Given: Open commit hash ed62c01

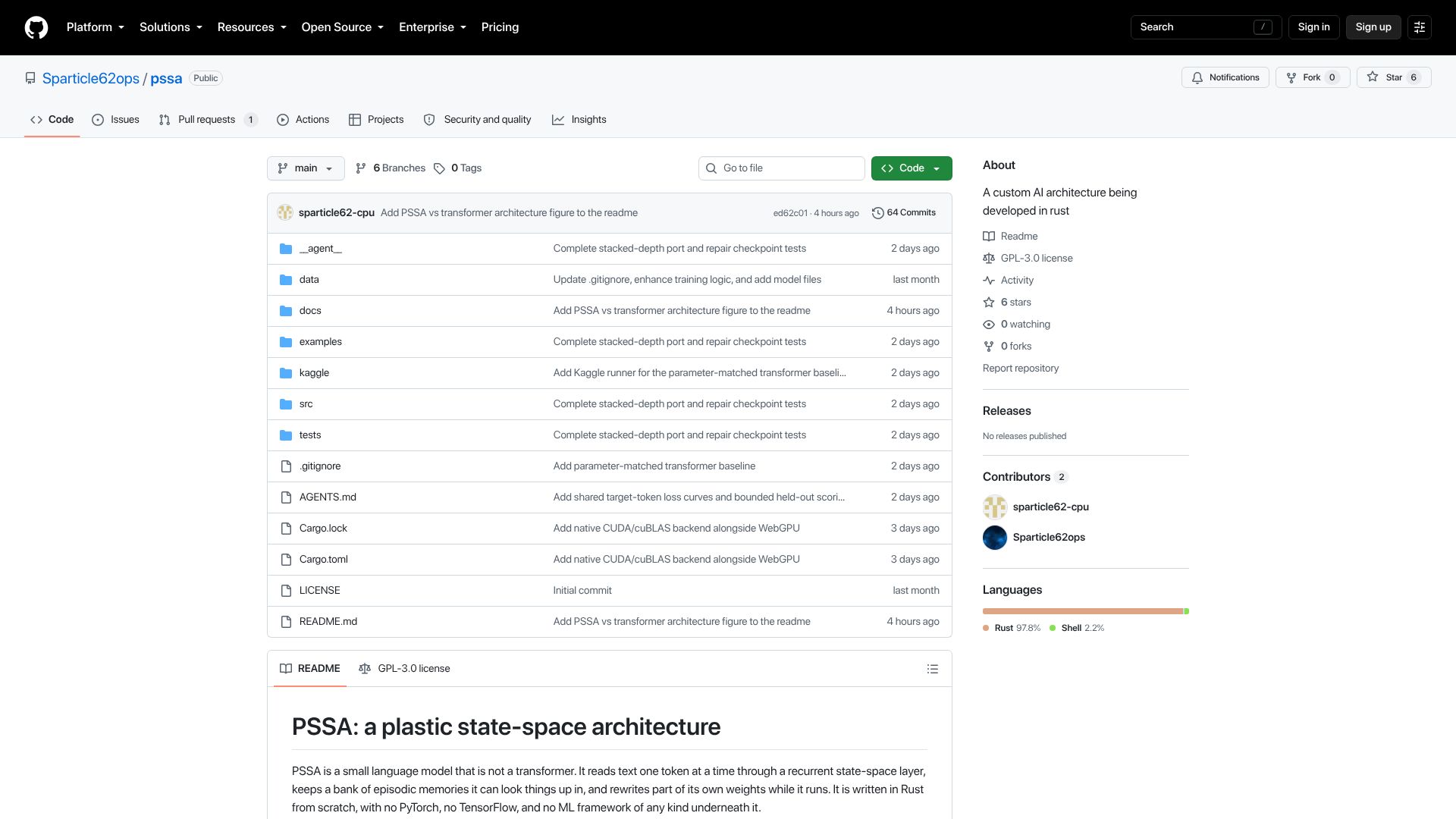Looking at the screenshot, I should pyautogui.click(x=790, y=214).
